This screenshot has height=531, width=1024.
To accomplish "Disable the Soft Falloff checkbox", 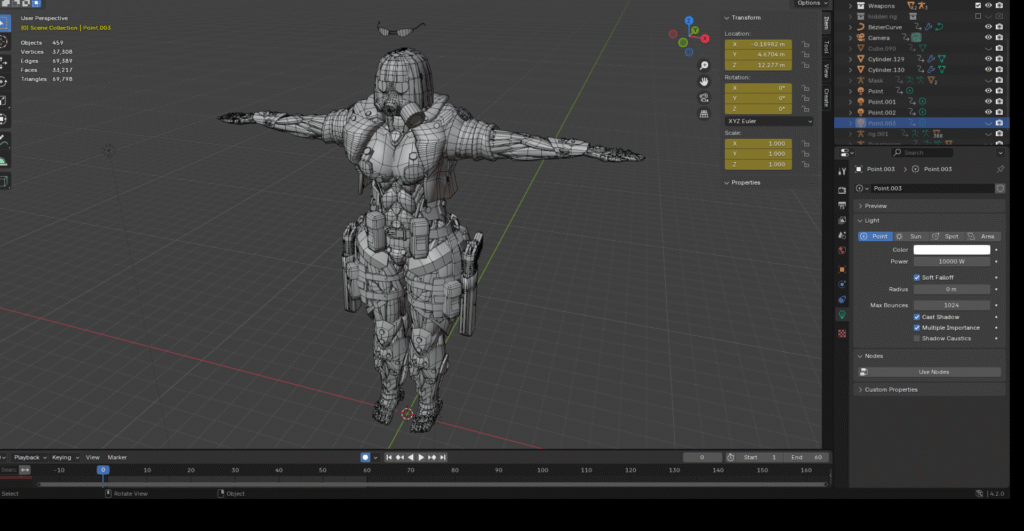I will click(917, 277).
